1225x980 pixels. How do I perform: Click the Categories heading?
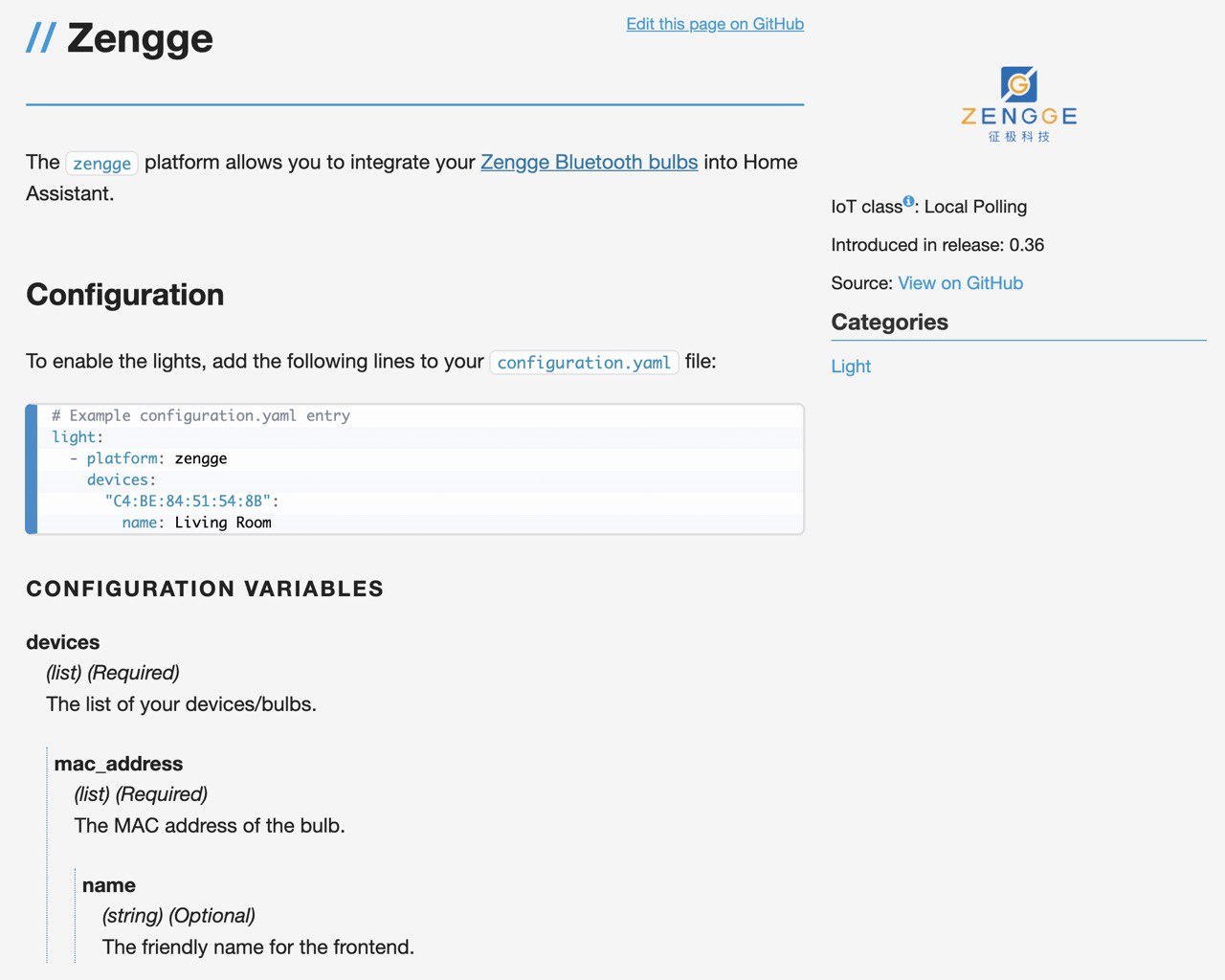(x=889, y=323)
